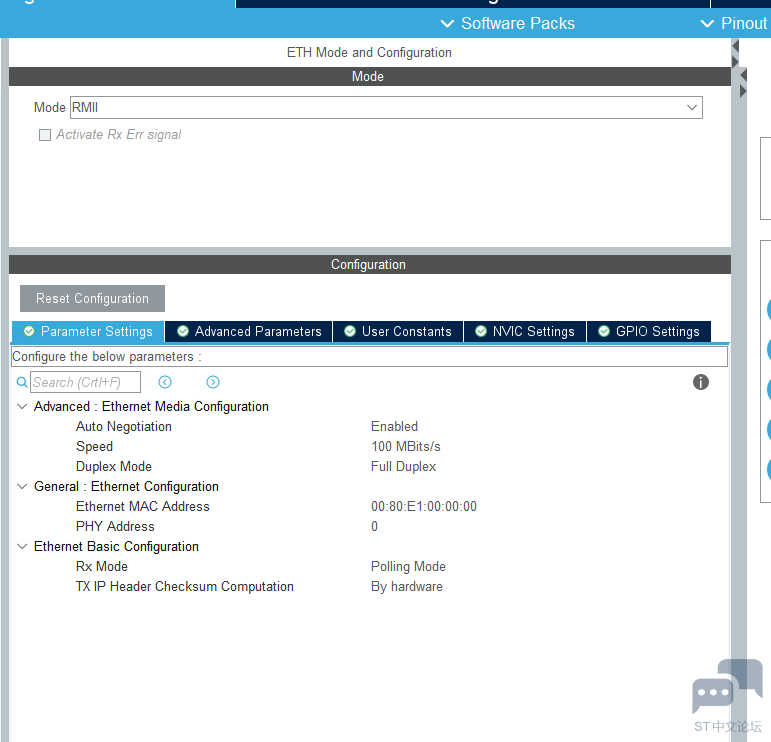Open the ST forum chat bubble icon
Screen dimensions: 771x742
coord(725,688)
